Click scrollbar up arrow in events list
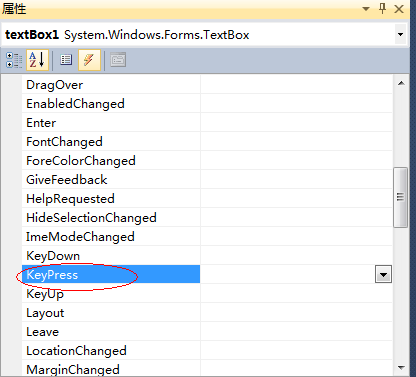The image size is (416, 377). 401,83
